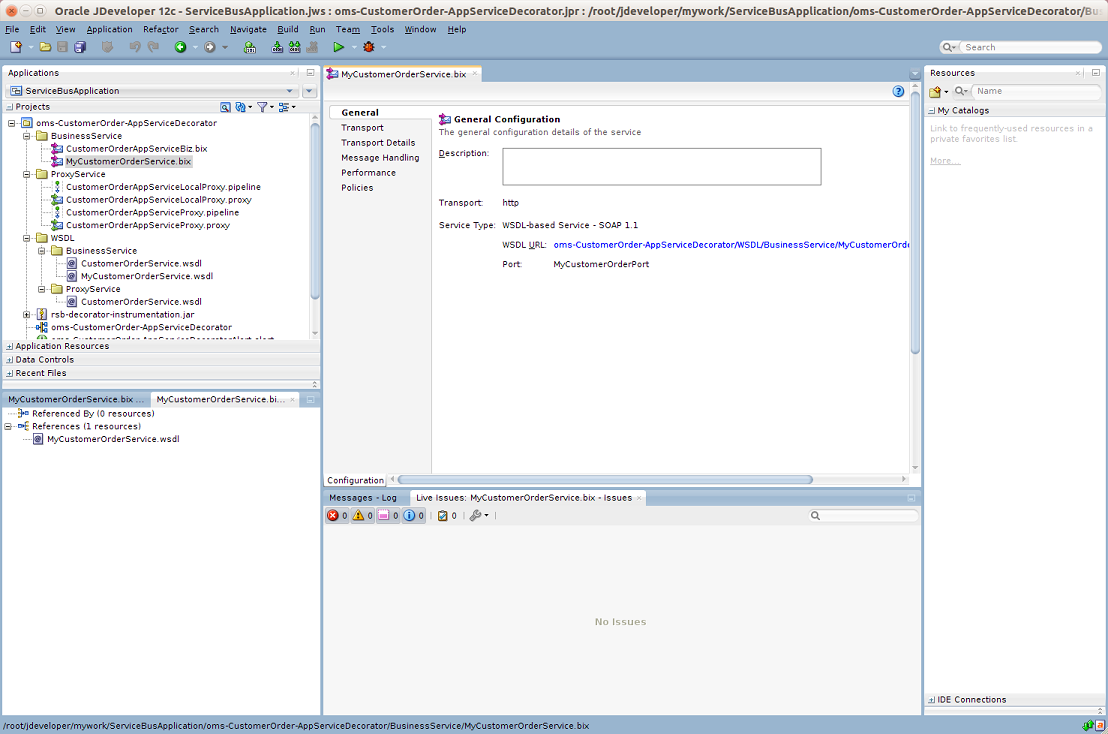Click the Debug ladybug icon
This screenshot has height=734, width=1108.
369,47
